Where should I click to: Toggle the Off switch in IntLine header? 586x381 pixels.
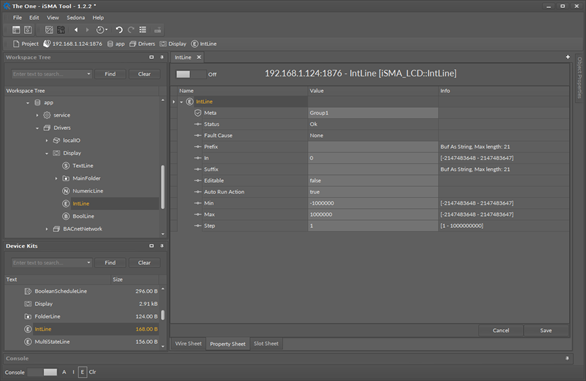(x=191, y=74)
